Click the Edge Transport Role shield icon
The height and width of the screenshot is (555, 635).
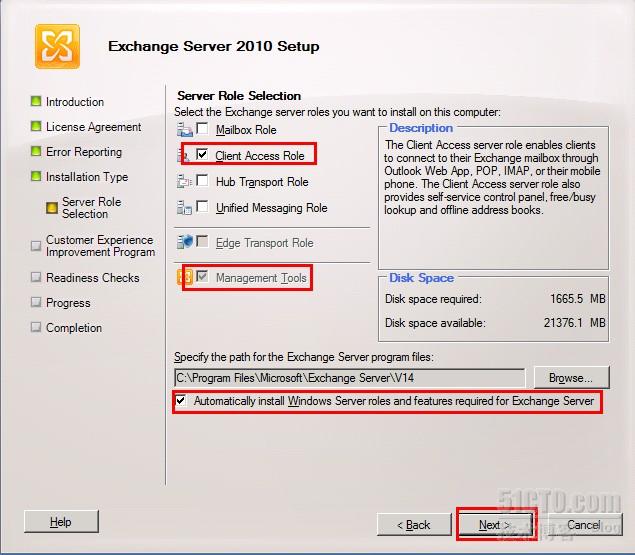point(185,242)
